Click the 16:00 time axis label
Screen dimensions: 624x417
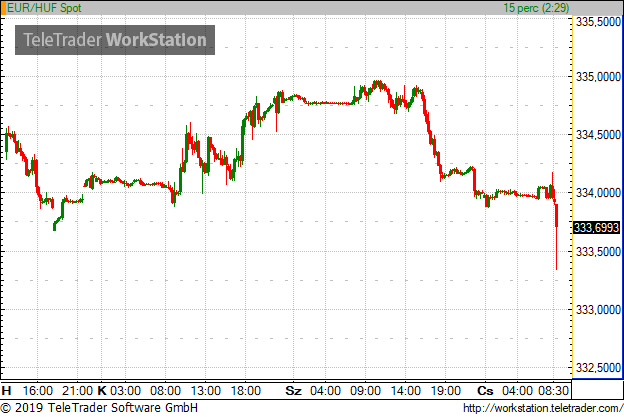pos(38,391)
